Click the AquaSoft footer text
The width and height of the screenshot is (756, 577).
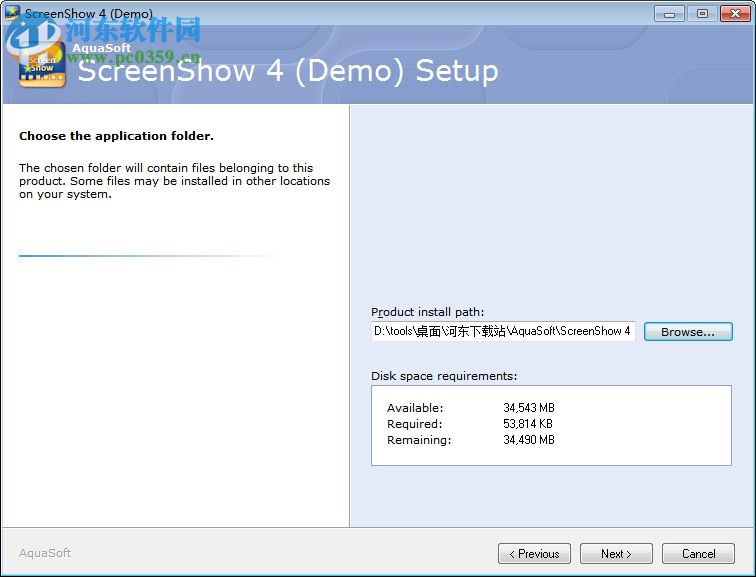[x=45, y=553]
